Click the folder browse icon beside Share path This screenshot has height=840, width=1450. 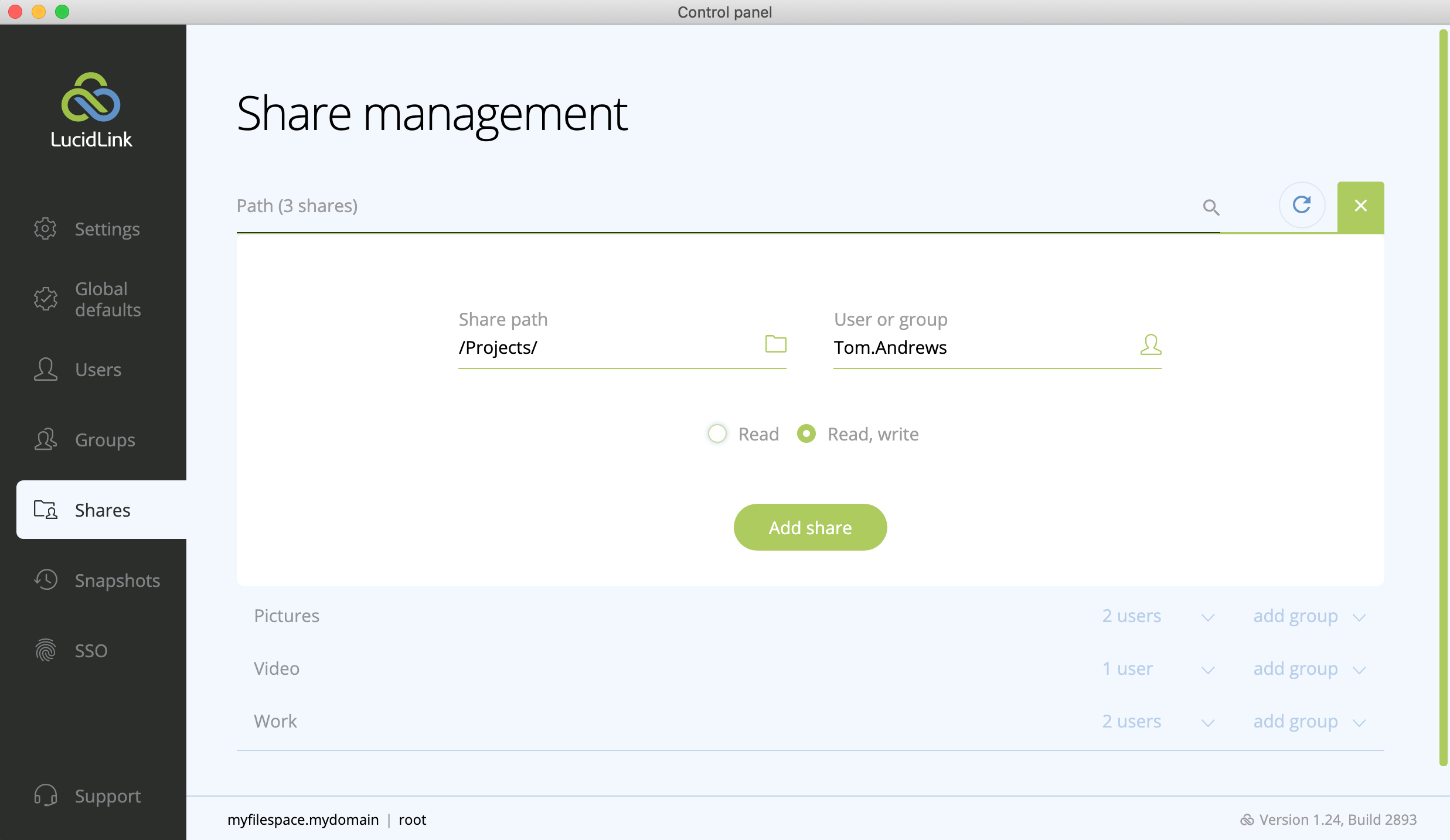tap(775, 344)
